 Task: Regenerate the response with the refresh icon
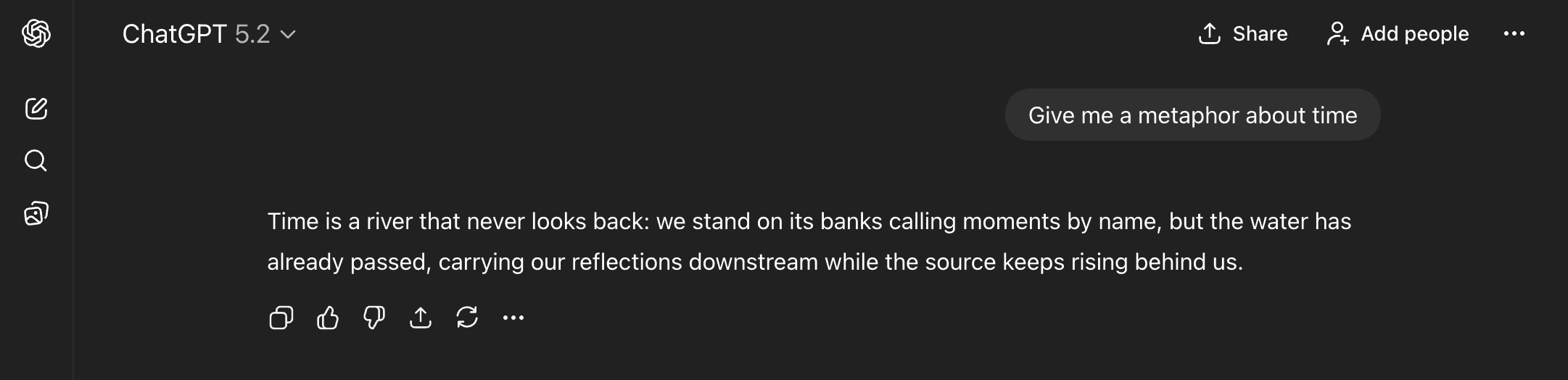tap(467, 318)
